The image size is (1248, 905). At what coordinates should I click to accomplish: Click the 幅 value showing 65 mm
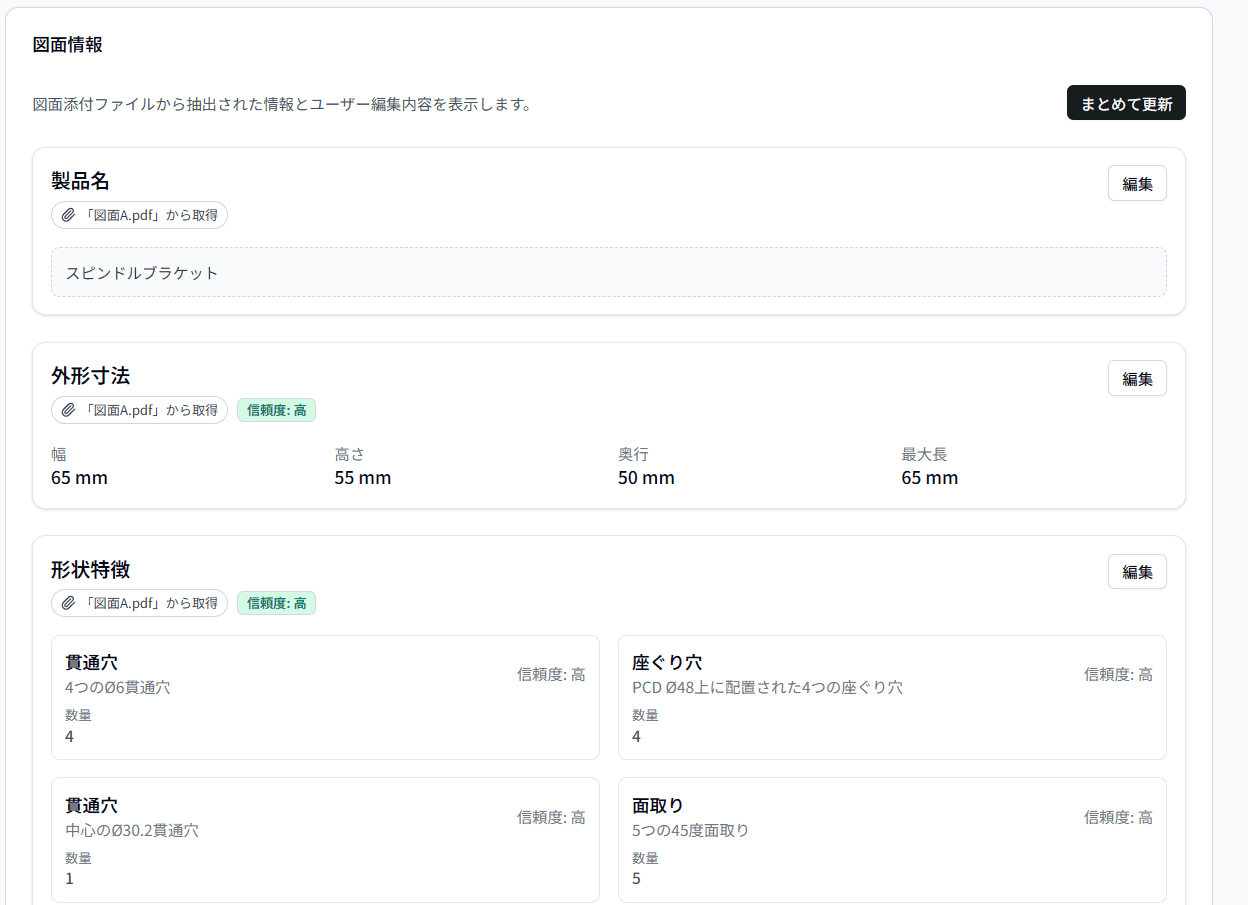point(79,478)
